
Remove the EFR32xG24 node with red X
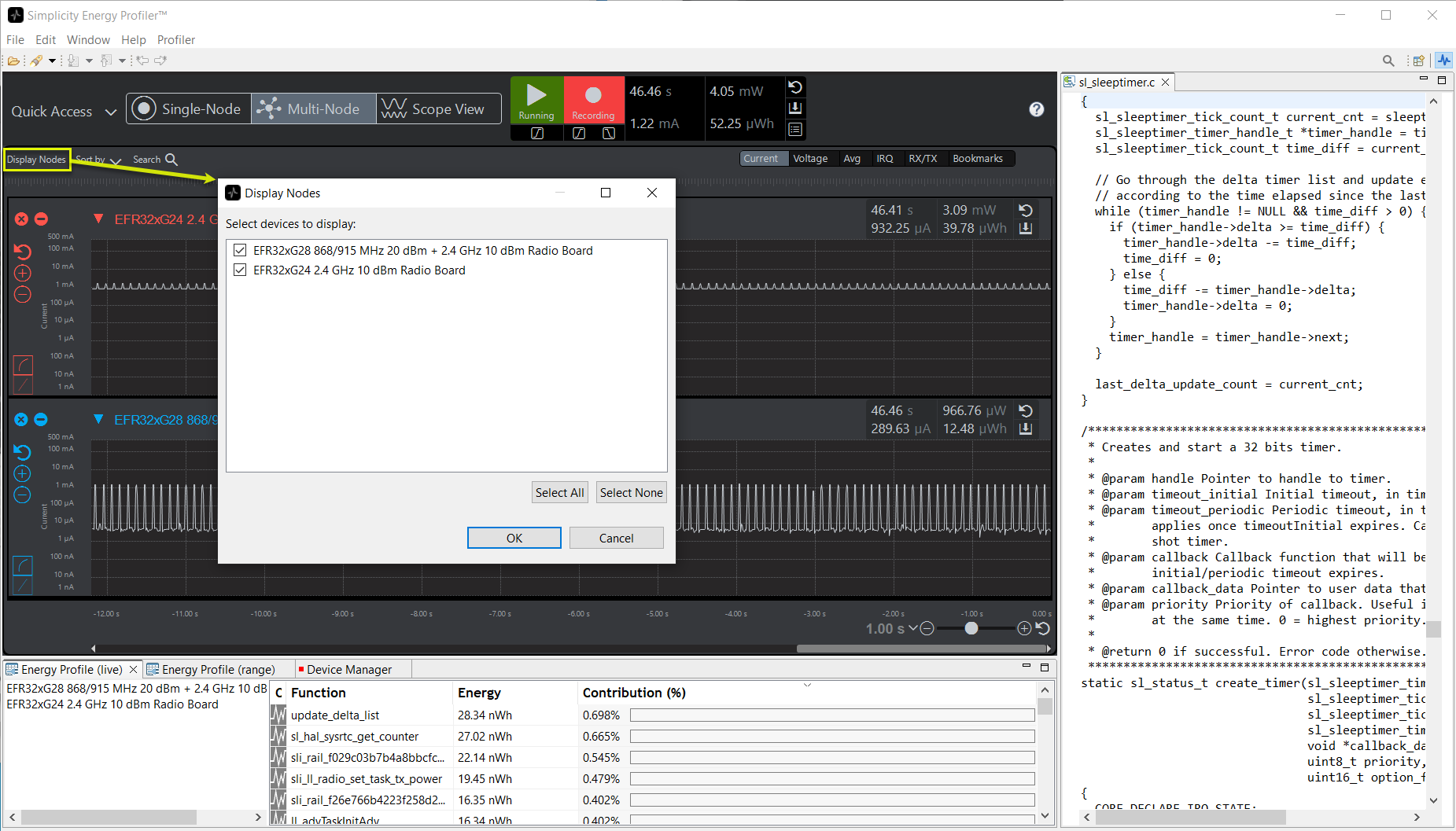pos(21,219)
